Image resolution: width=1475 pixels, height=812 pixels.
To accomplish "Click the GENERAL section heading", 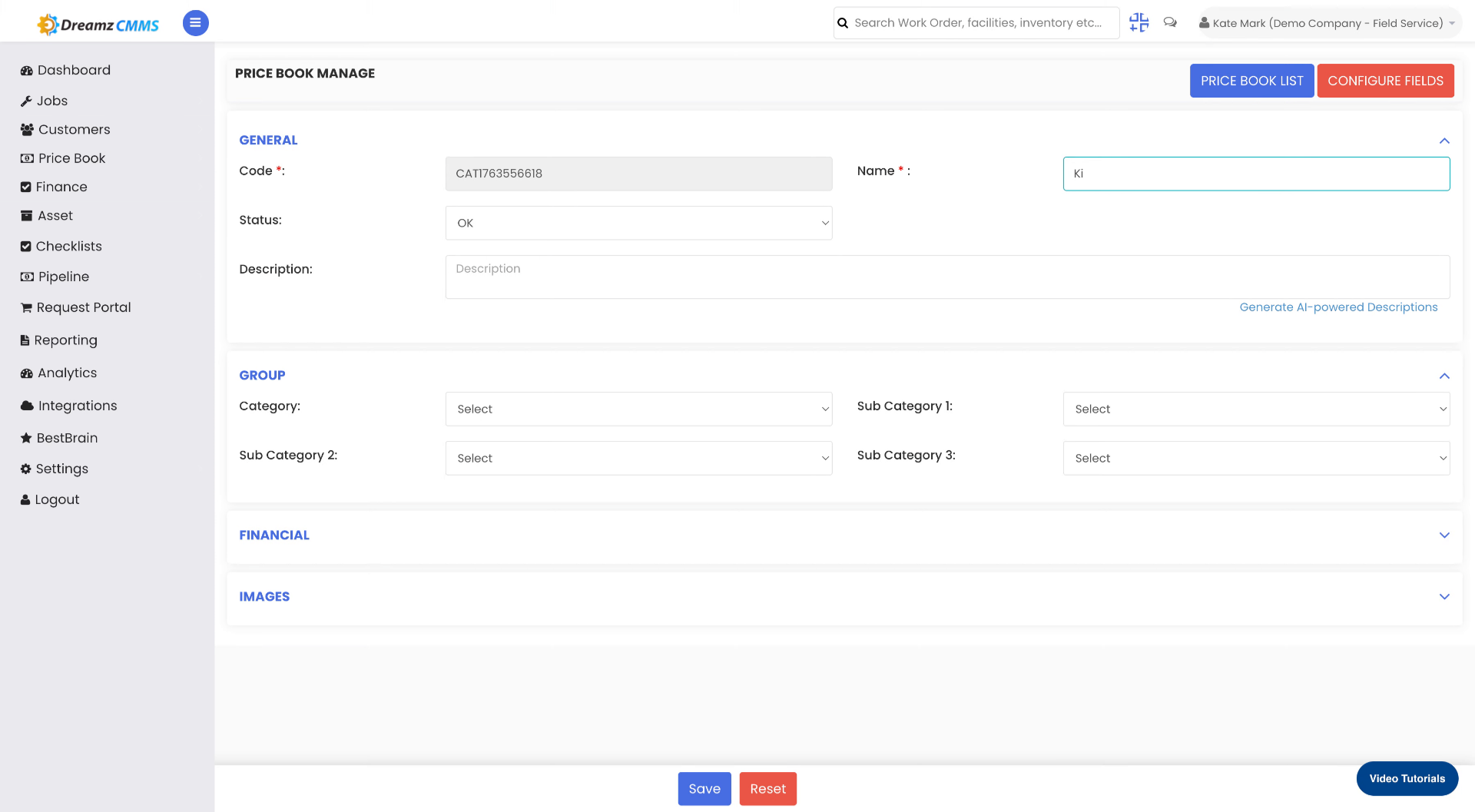I will click(268, 141).
